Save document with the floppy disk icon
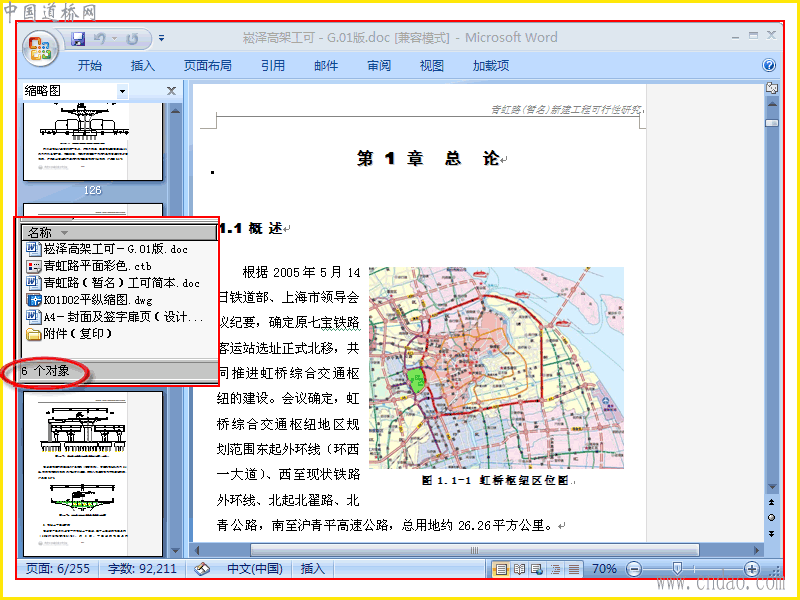The image size is (800, 600). 78,38
